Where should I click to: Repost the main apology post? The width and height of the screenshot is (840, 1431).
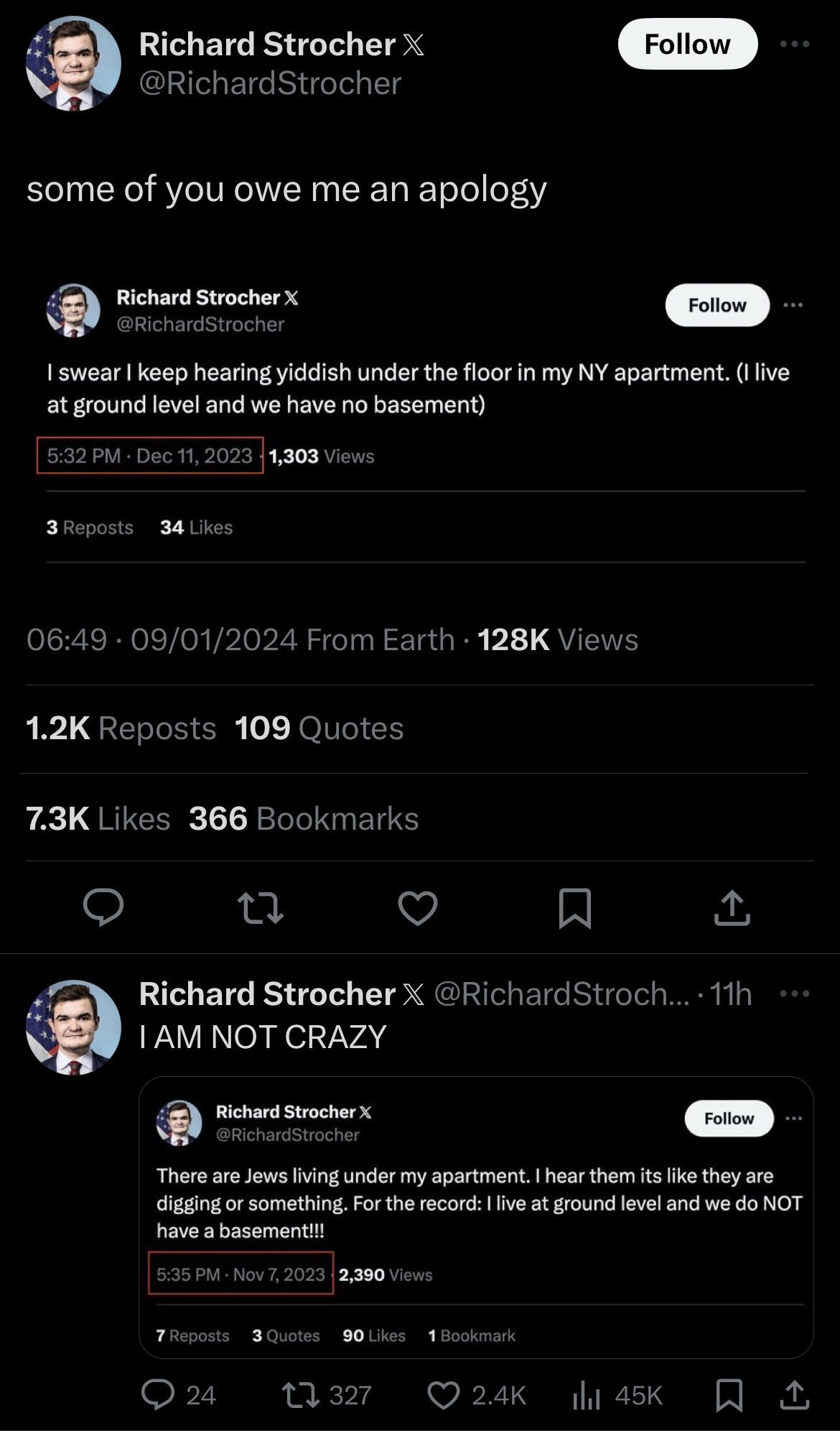261,907
